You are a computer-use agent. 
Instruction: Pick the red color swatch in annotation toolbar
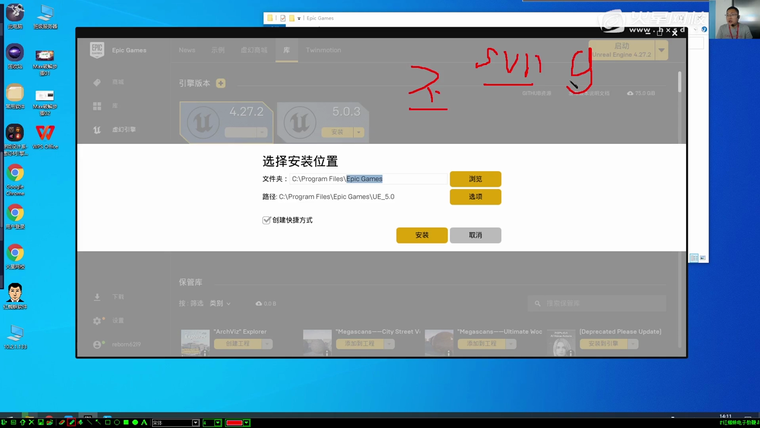point(235,423)
